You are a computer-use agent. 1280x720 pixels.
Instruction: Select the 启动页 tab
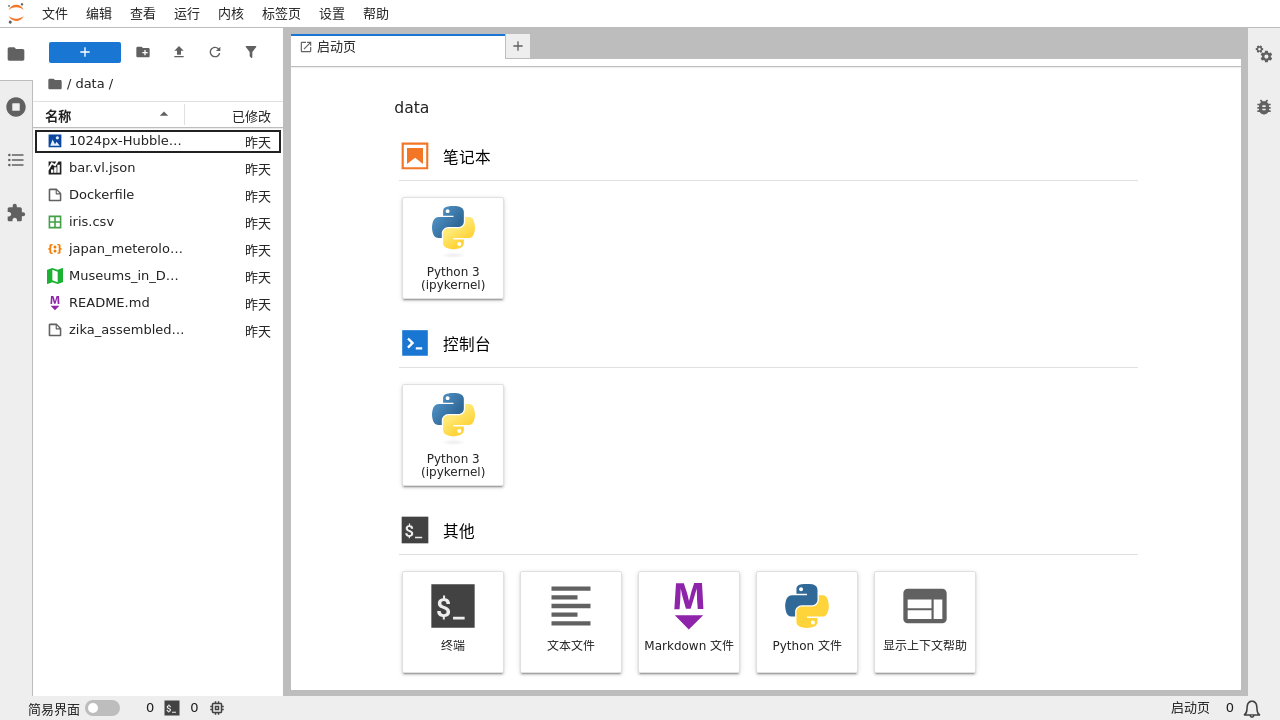coord(336,47)
